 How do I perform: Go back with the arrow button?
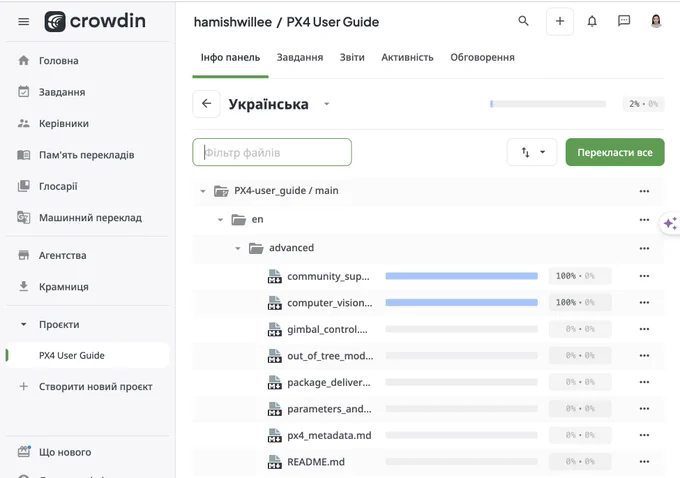tap(206, 104)
